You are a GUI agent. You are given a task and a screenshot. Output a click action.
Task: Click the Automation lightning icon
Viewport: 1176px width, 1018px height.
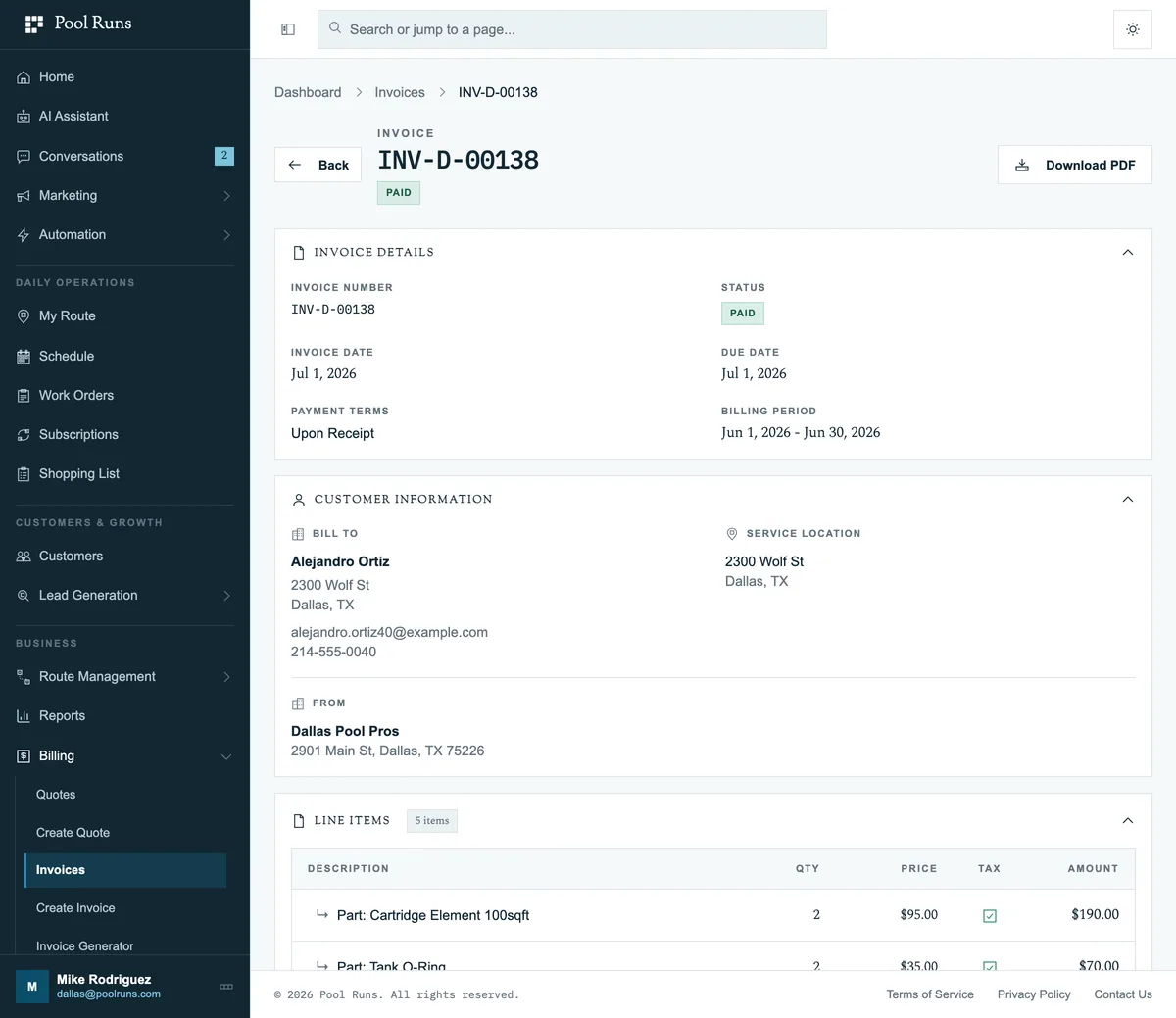(x=24, y=235)
